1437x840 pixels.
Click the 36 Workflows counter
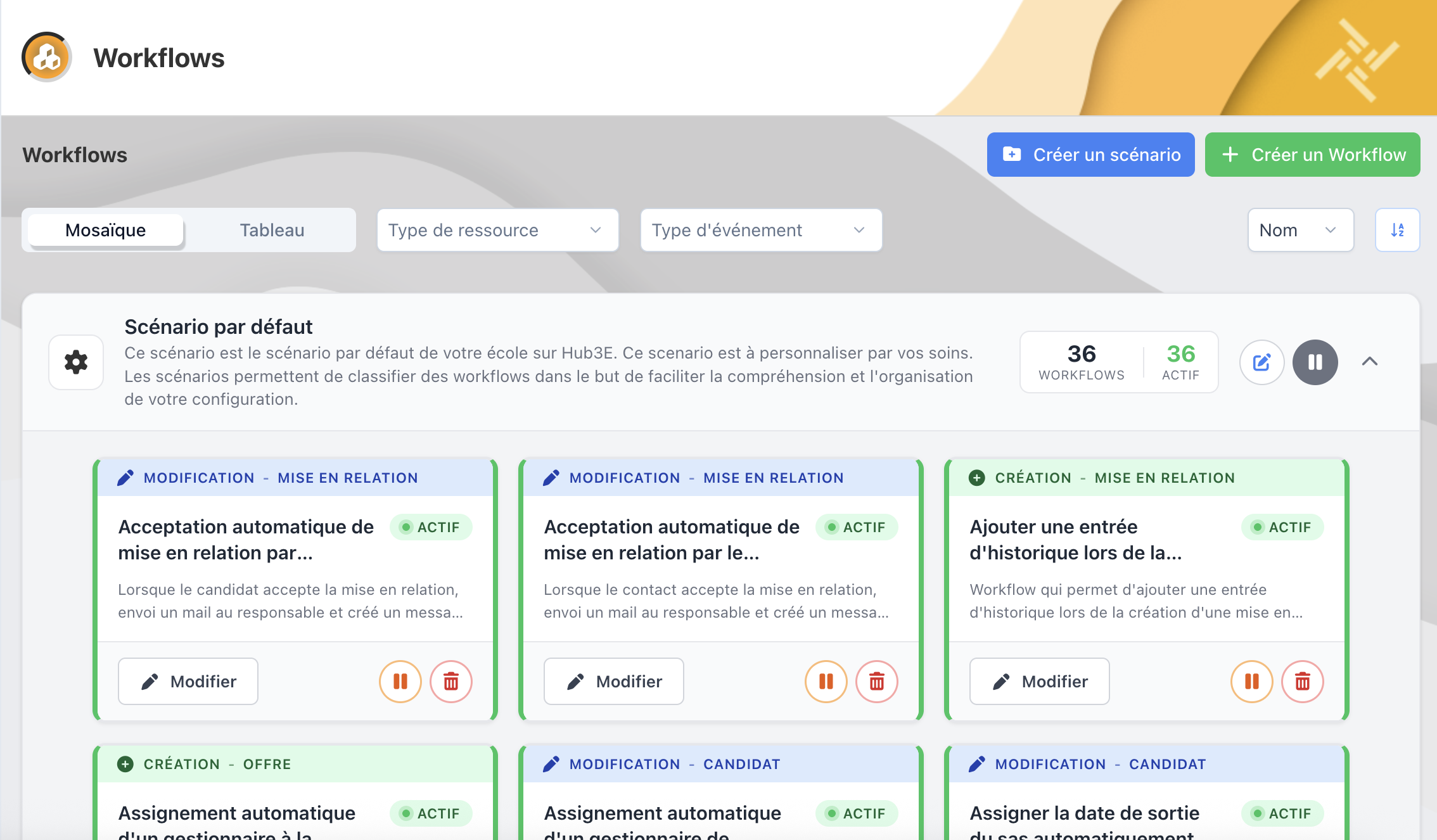pyautogui.click(x=1082, y=362)
